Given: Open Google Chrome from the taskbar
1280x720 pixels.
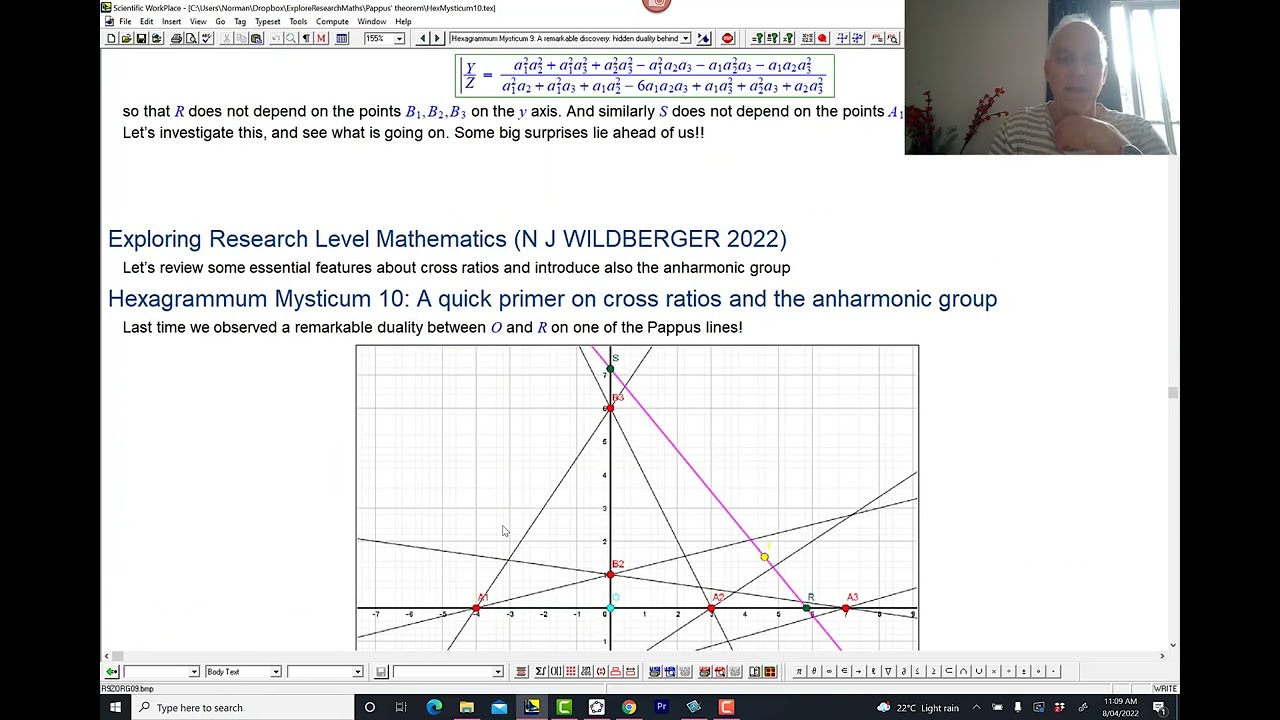Looking at the screenshot, I should pos(628,707).
